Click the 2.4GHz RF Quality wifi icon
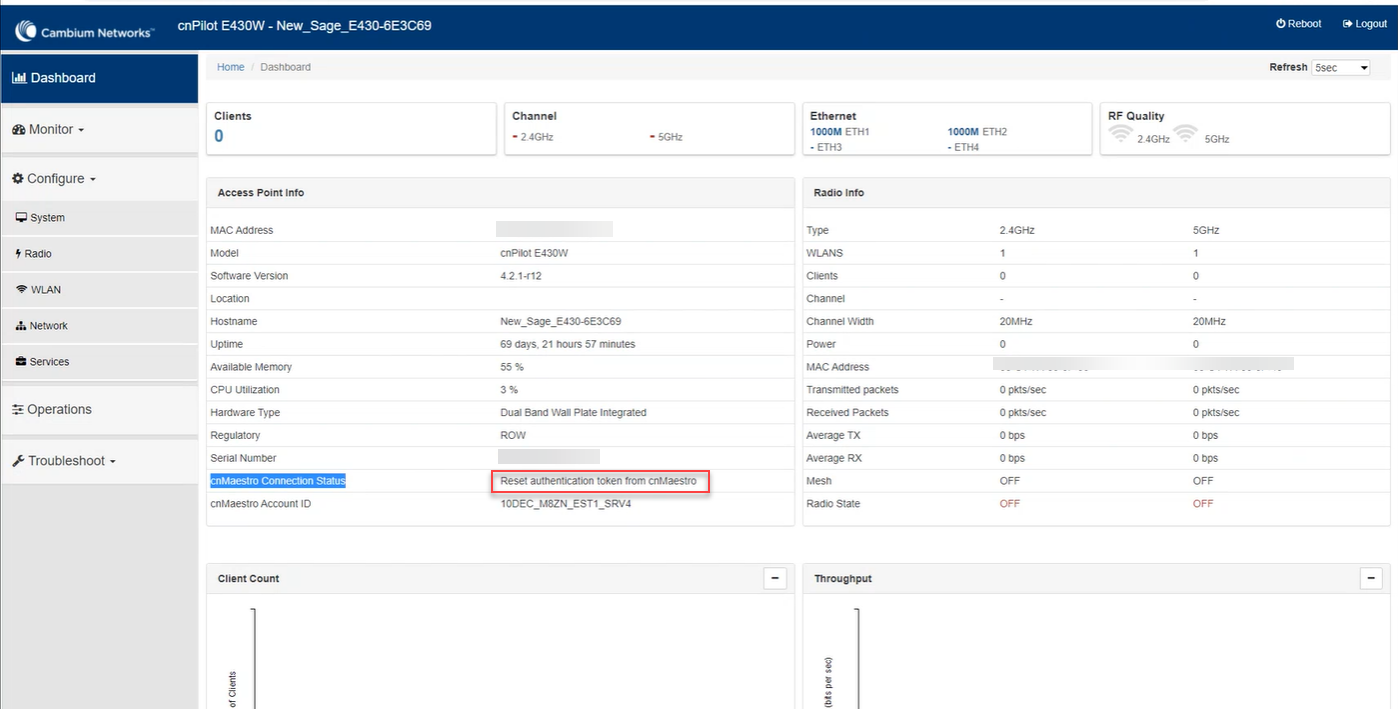Viewport: 1398px width, 709px height. pyautogui.click(x=1120, y=134)
